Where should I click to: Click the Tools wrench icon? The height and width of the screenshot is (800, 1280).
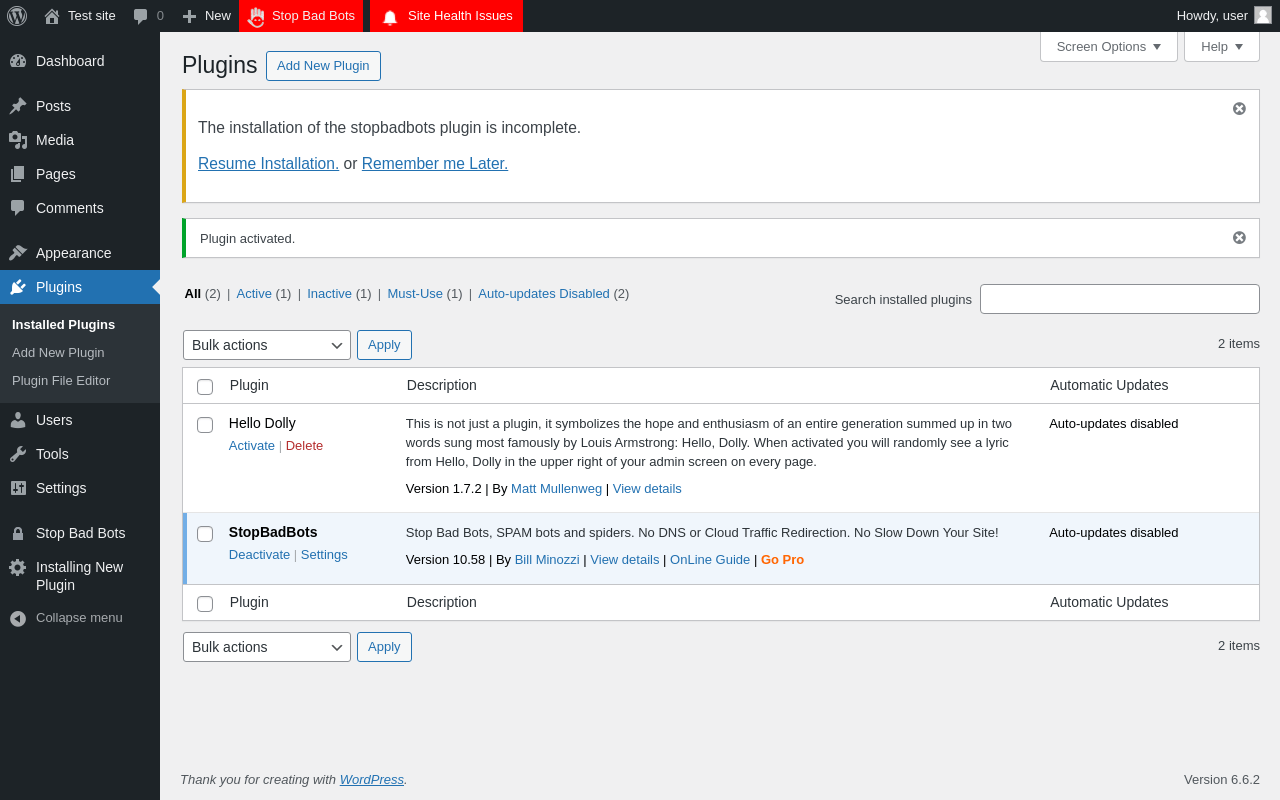(x=18, y=454)
